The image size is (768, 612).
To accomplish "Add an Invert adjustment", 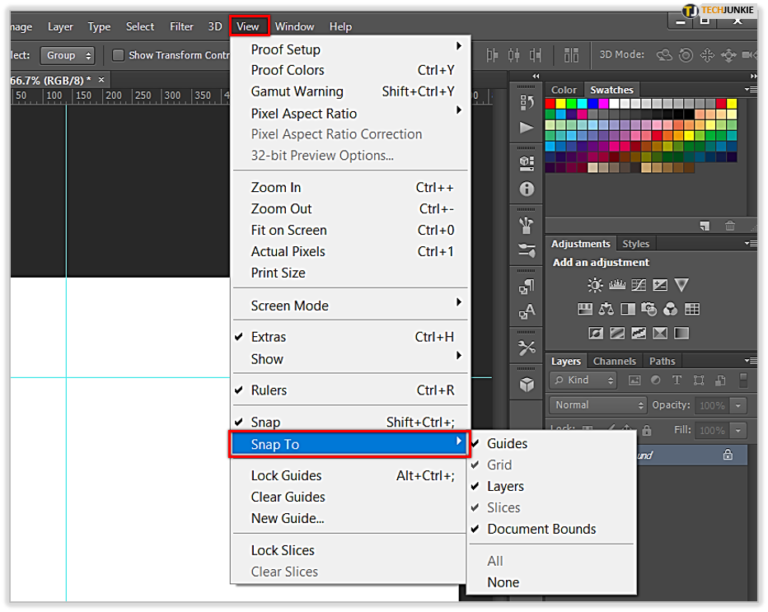I will pos(596,333).
